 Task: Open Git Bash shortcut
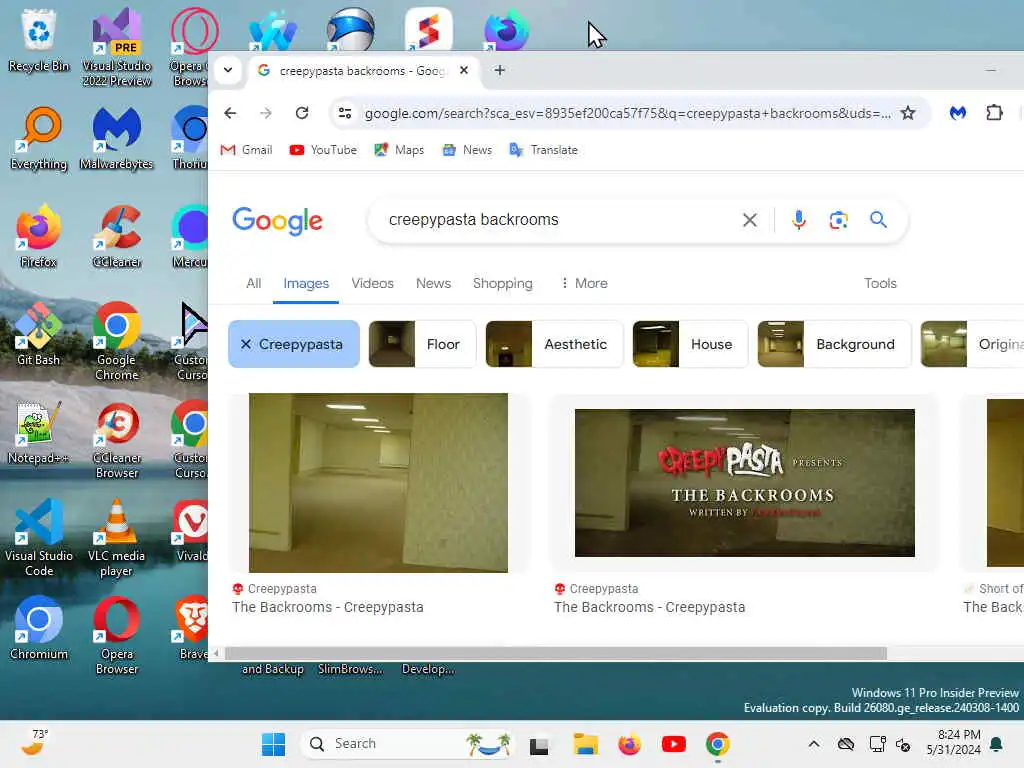tap(39, 334)
